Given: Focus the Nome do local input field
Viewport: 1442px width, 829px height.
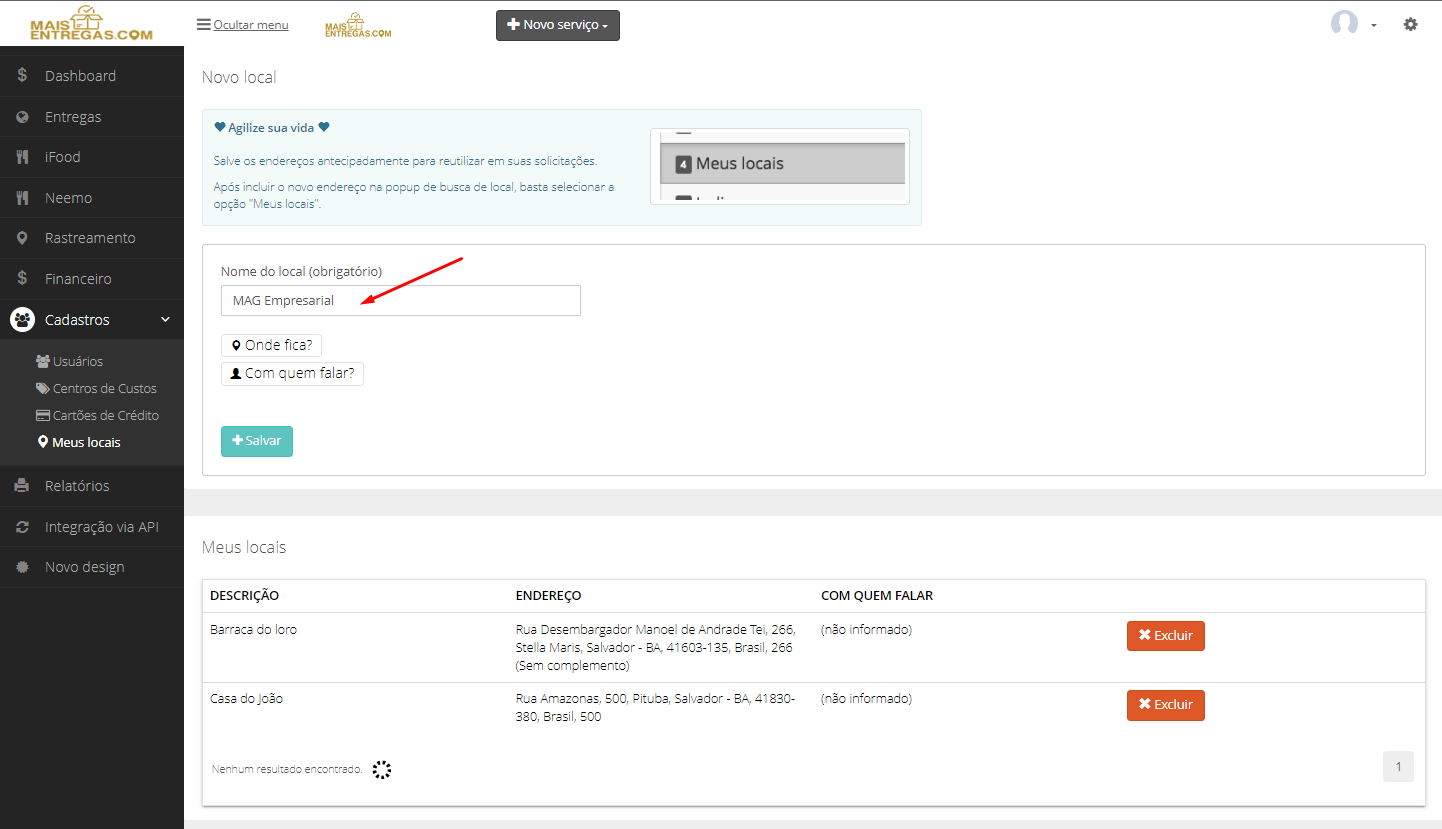Looking at the screenshot, I should [x=401, y=301].
